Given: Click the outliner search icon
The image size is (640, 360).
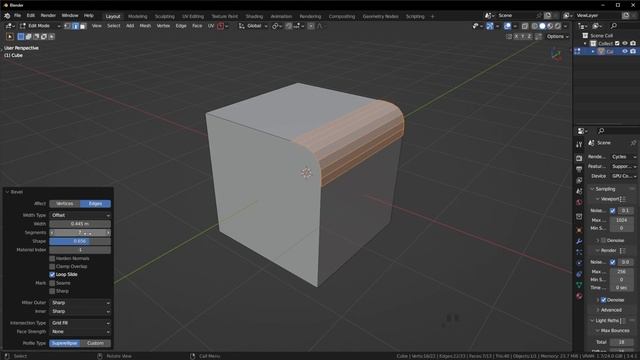Looking at the screenshot, I should (x=613, y=26).
